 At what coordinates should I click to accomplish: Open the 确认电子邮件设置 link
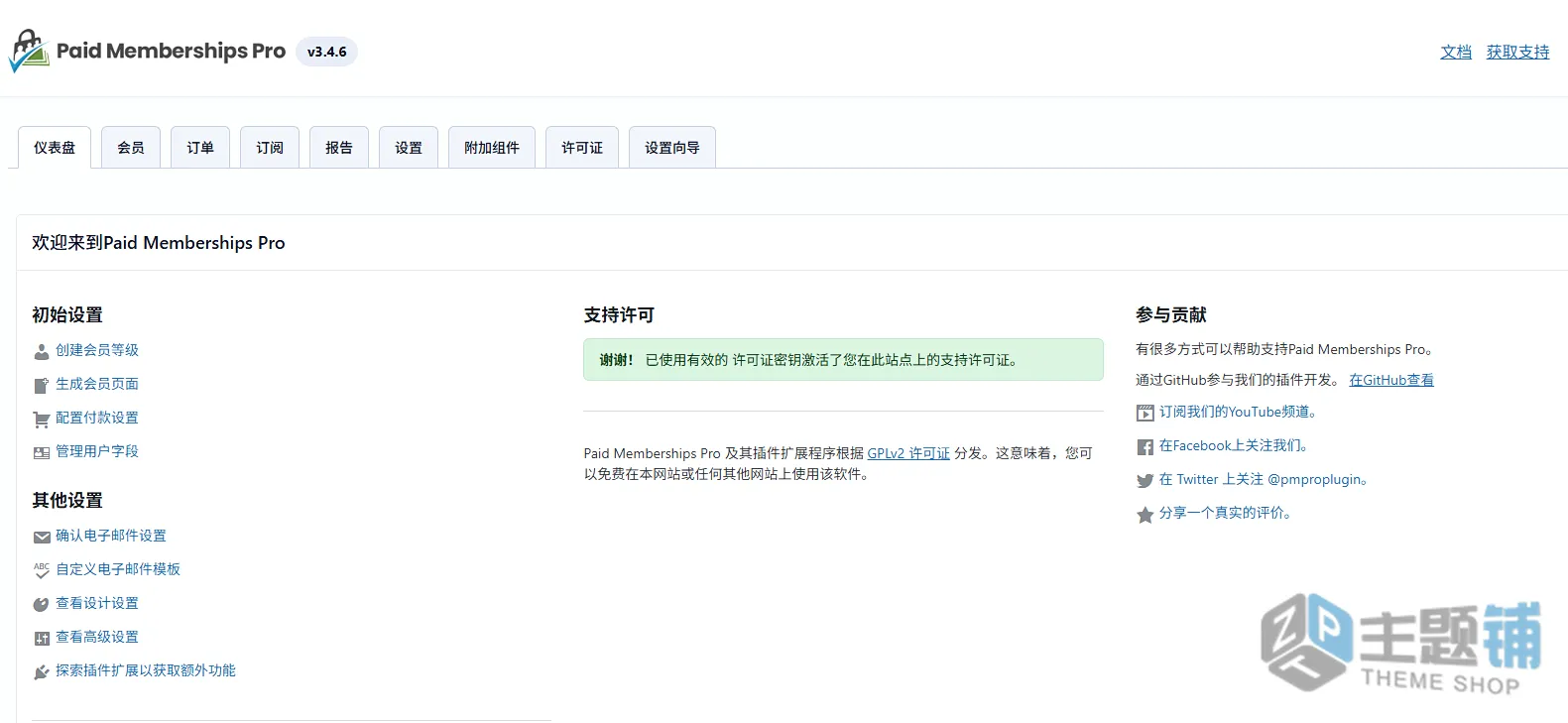click(111, 536)
